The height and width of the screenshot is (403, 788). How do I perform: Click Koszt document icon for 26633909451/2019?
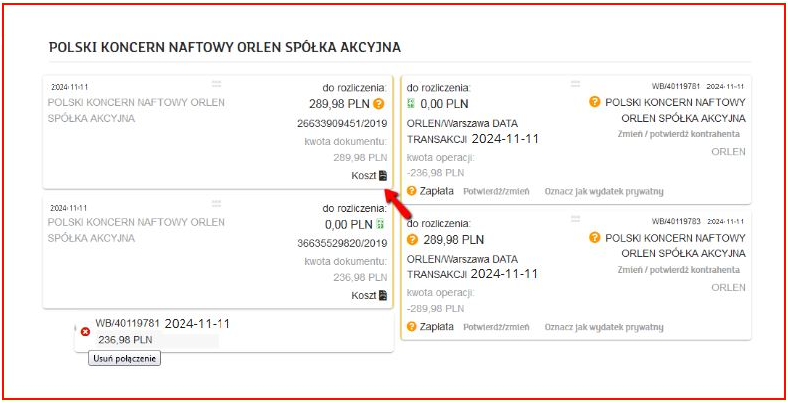pyautogui.click(x=383, y=176)
